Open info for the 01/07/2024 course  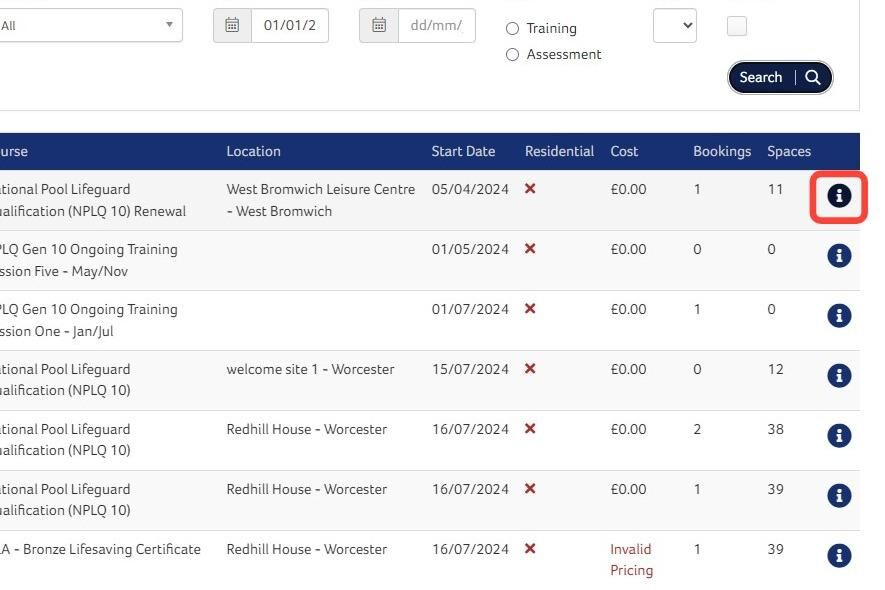(x=839, y=316)
